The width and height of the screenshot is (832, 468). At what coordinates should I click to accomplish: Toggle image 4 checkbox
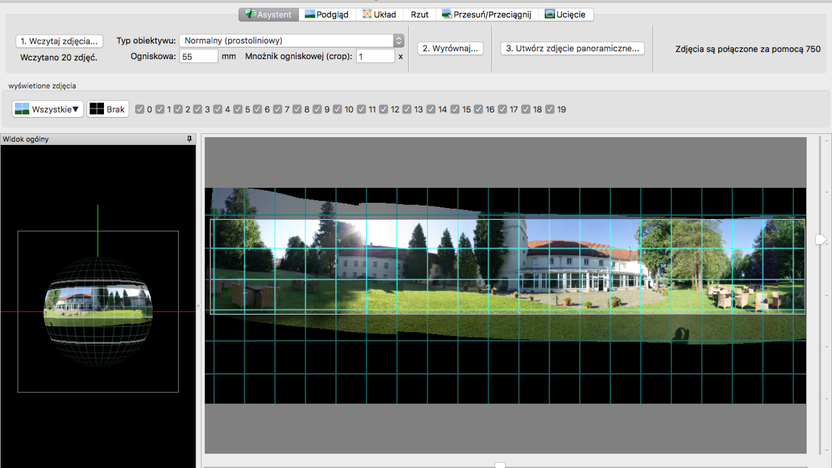[218, 109]
